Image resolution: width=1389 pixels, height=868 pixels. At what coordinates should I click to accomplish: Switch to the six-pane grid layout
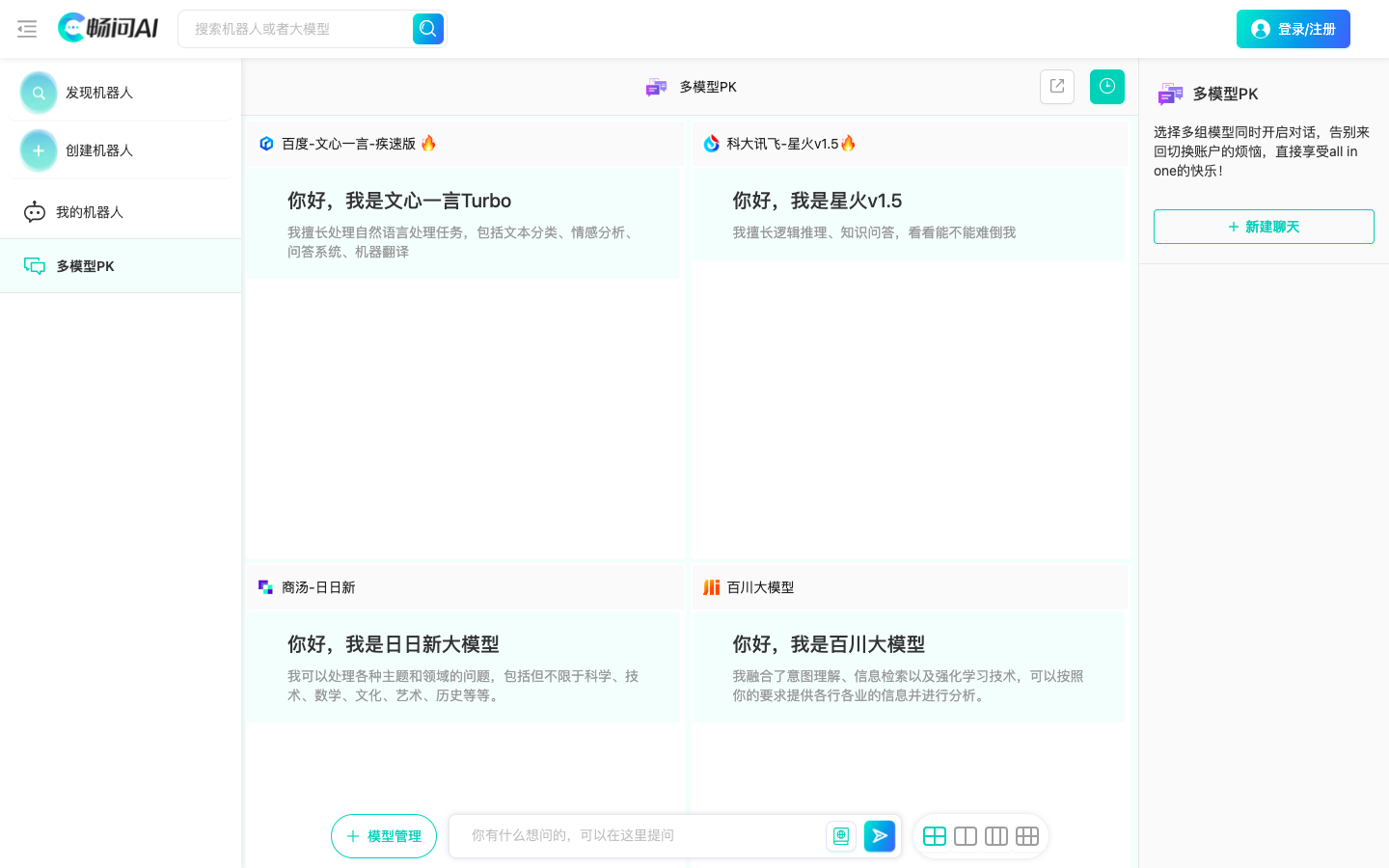point(1027,836)
